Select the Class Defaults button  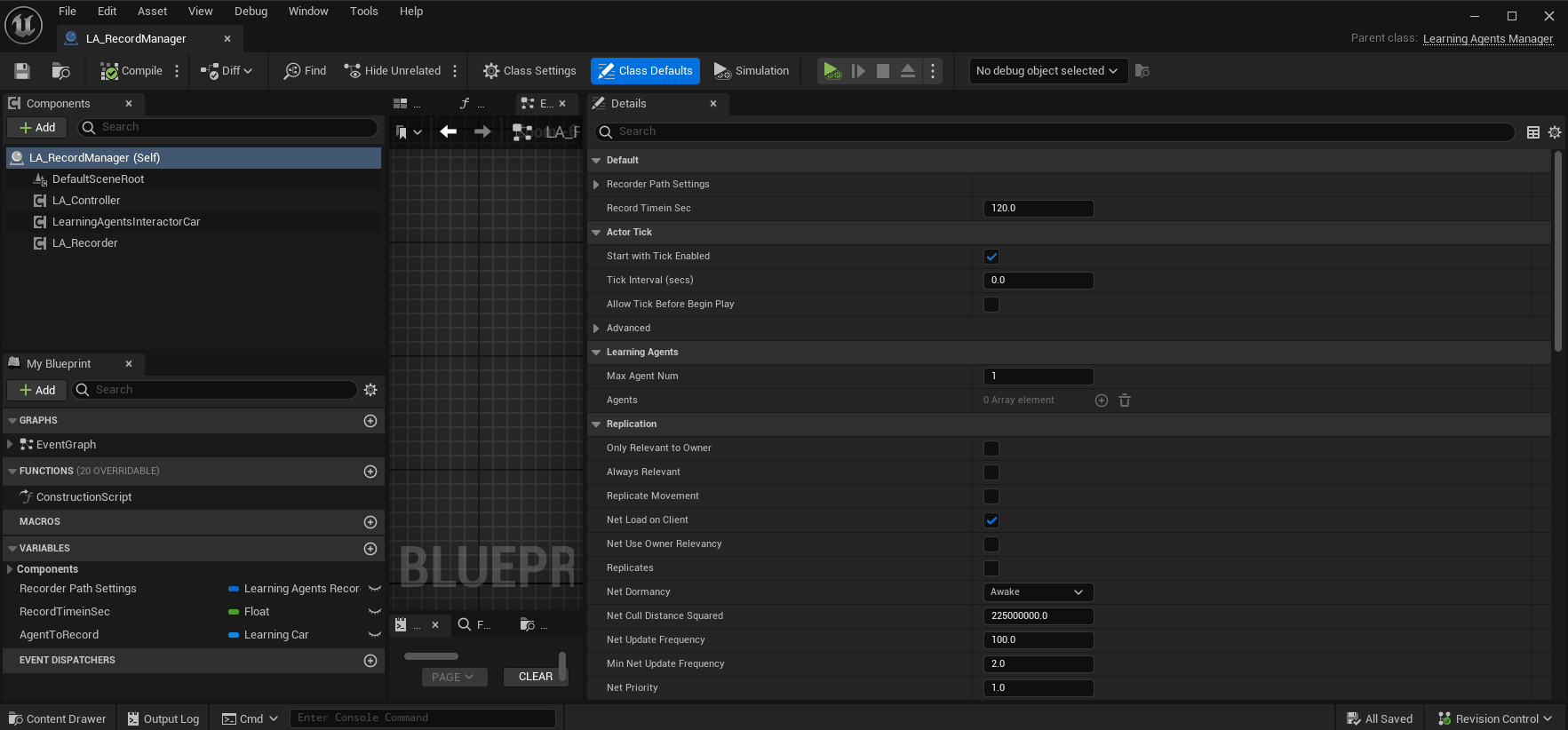coord(645,71)
